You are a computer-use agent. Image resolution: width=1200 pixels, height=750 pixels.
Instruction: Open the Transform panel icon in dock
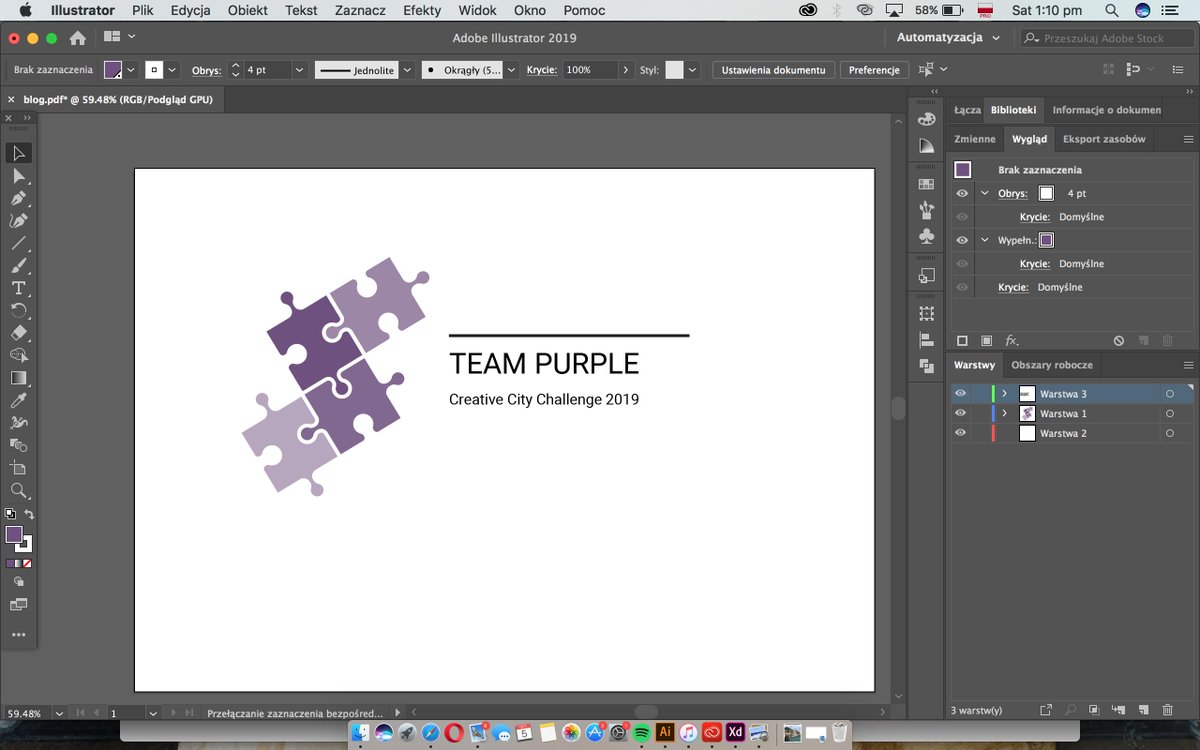[x=926, y=314]
